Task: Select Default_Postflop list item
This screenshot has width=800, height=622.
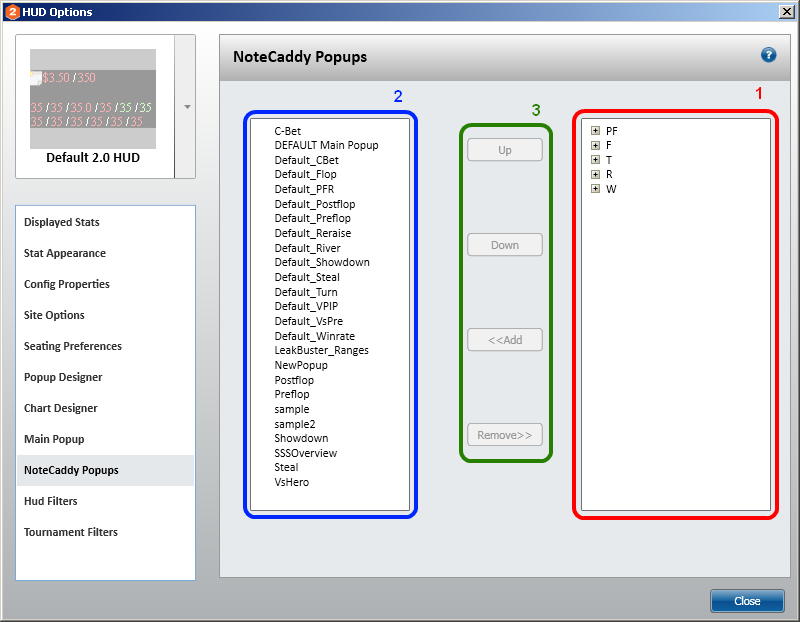Action: tap(315, 204)
